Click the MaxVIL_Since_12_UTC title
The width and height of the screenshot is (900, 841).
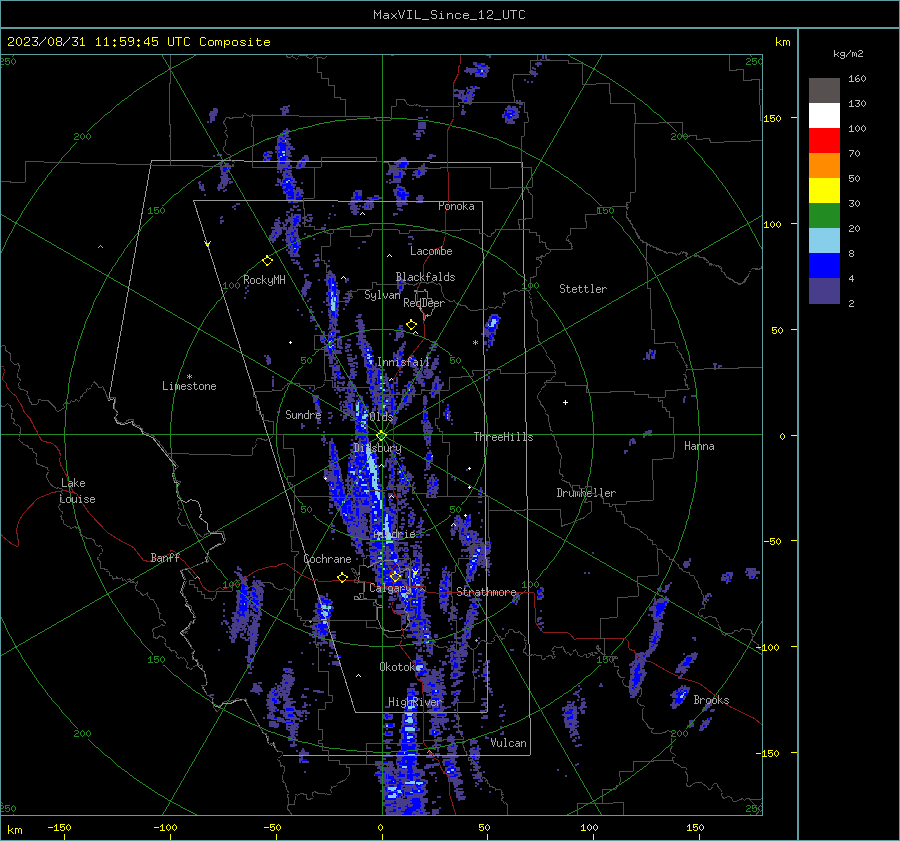pyautogui.click(x=449, y=15)
